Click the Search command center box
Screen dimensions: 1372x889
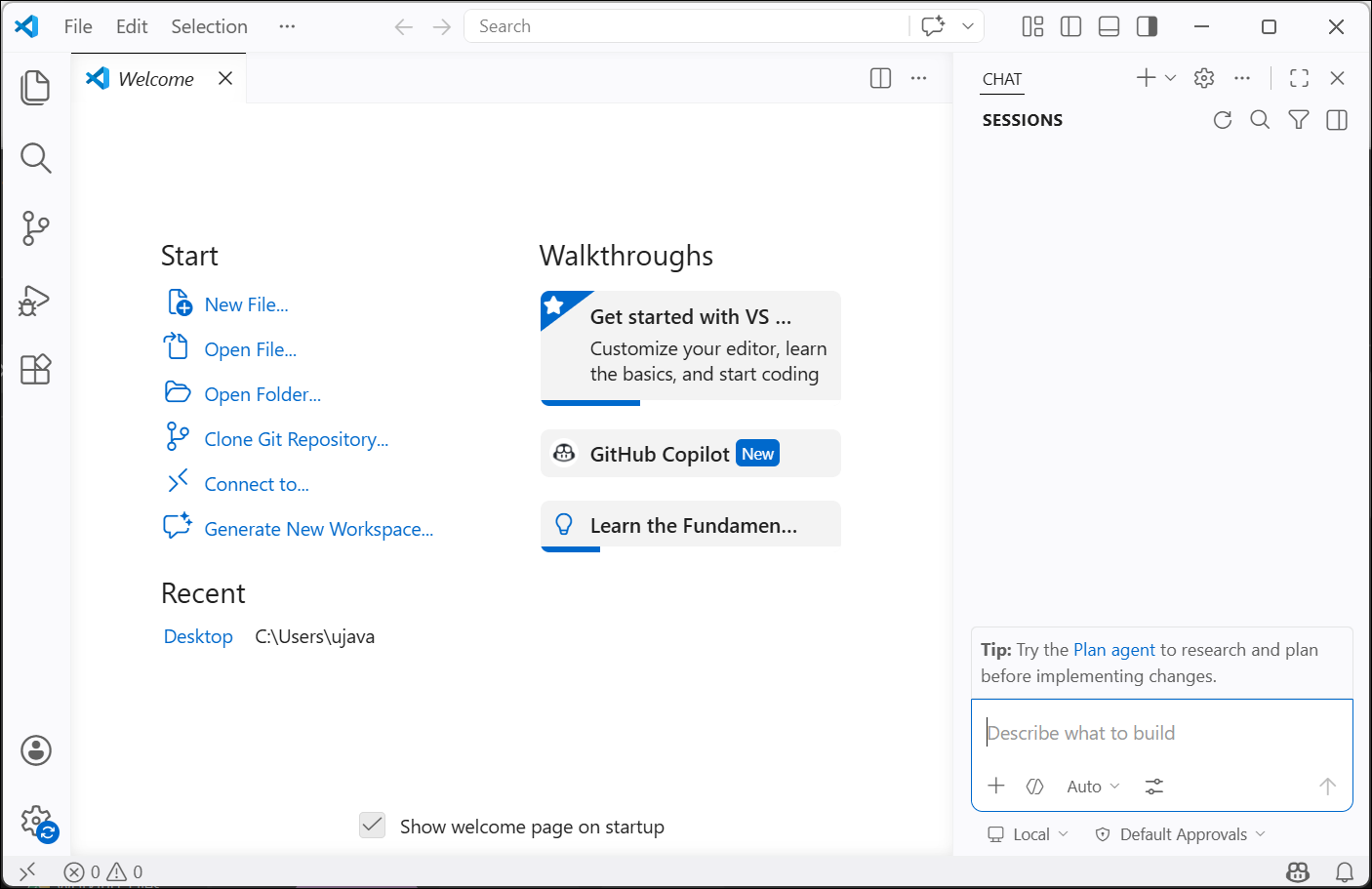686,26
